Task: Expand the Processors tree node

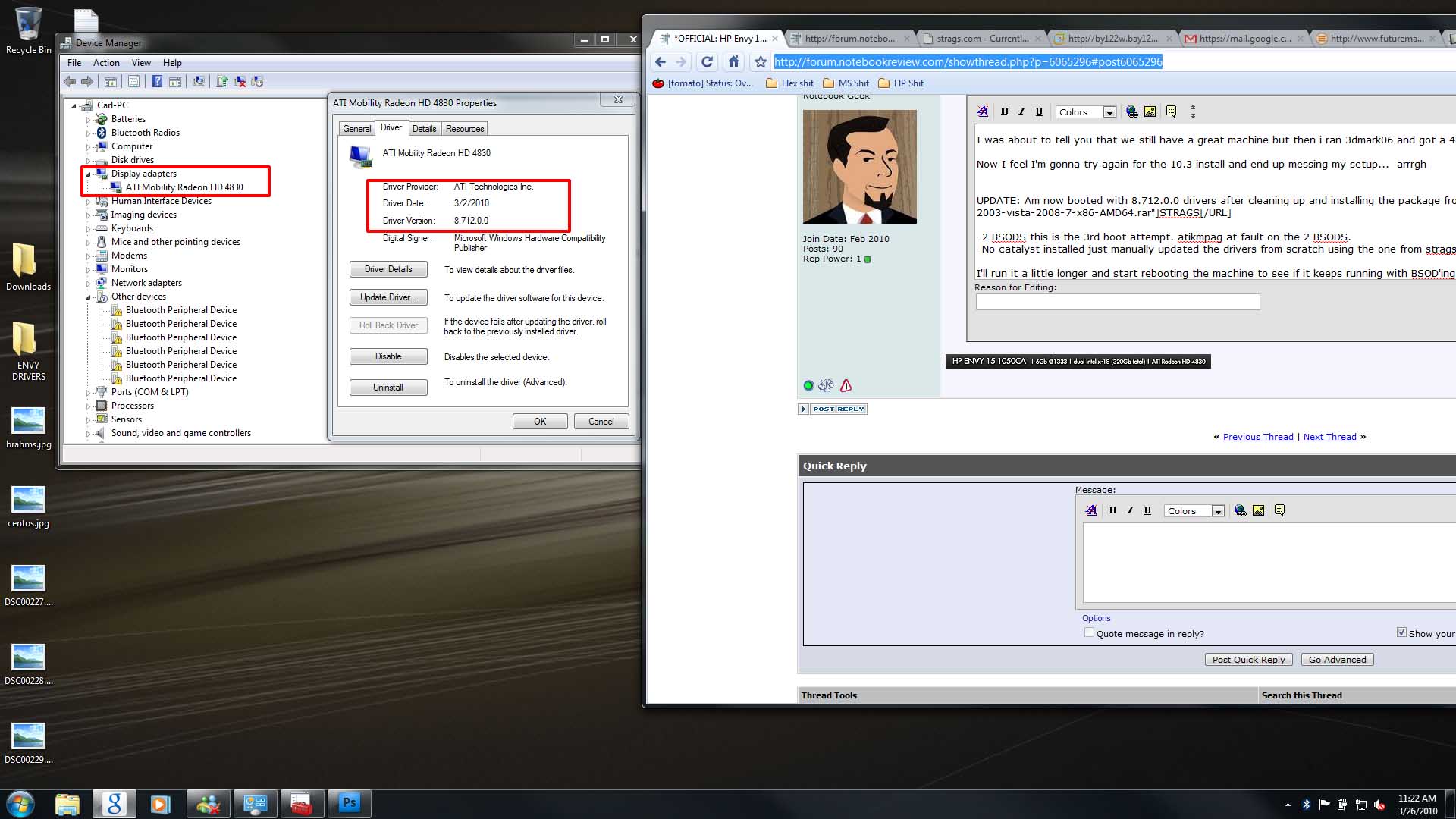Action: (x=88, y=406)
